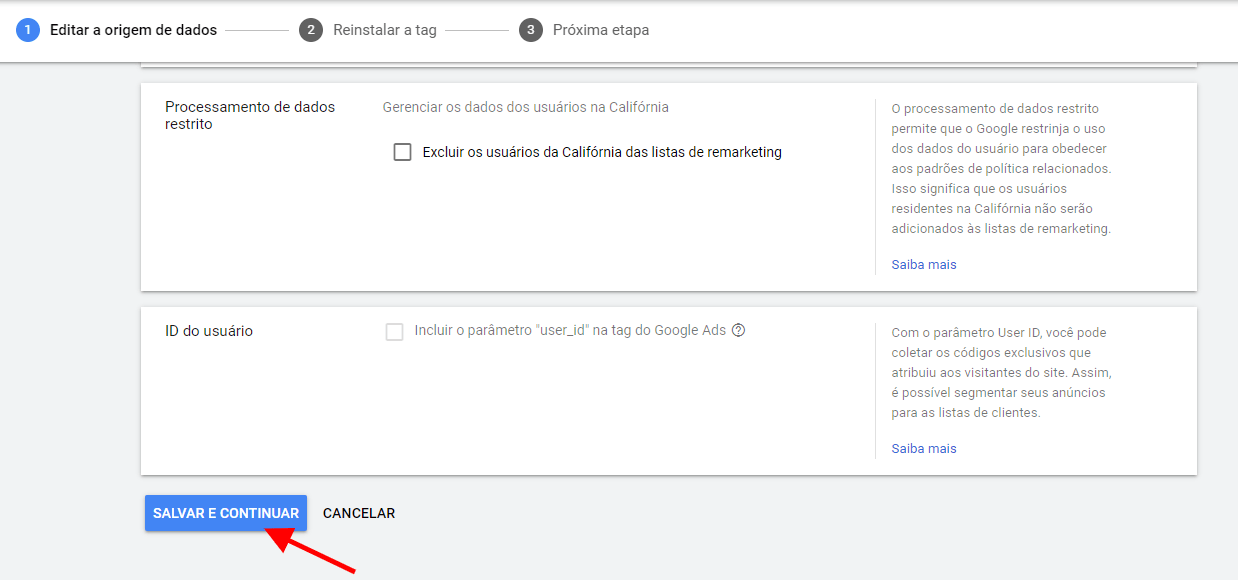Image resolution: width=1238 pixels, height=580 pixels.
Task: Click the 'Excluir os usuários da Califórnia' label text
Action: [602, 153]
